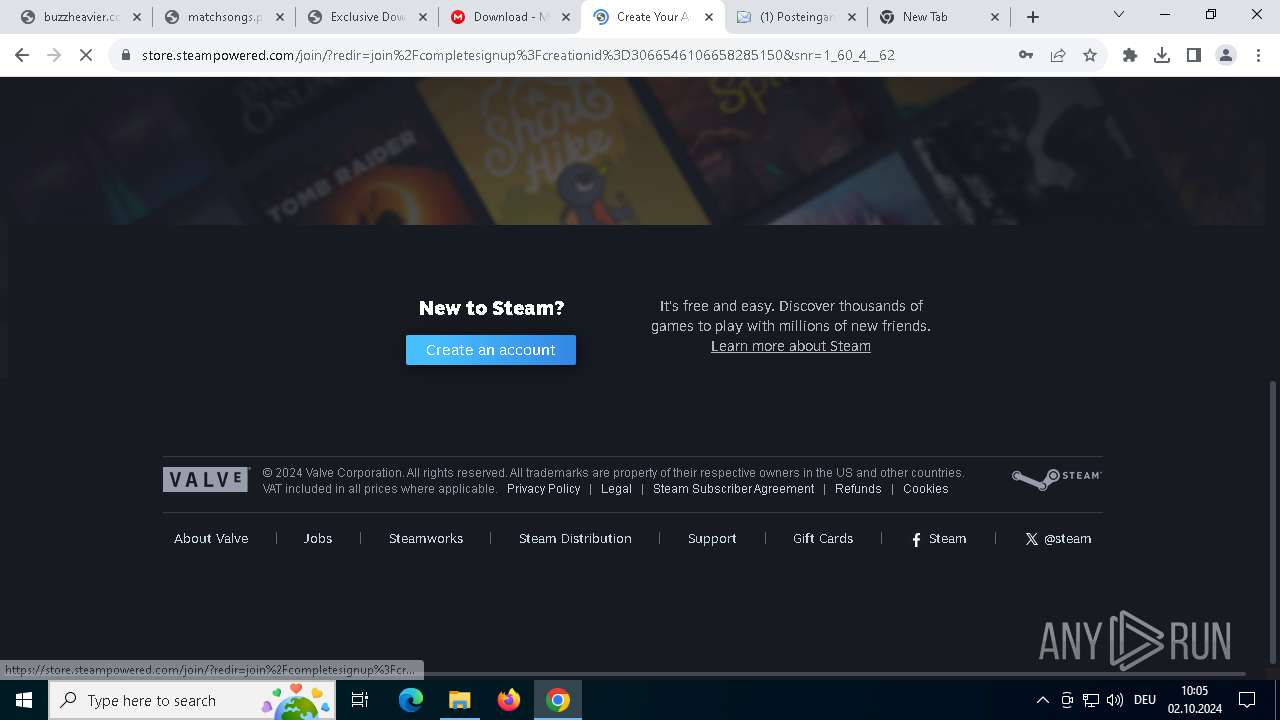Open volume control in tray
The image size is (1280, 720).
pyautogui.click(x=1115, y=700)
